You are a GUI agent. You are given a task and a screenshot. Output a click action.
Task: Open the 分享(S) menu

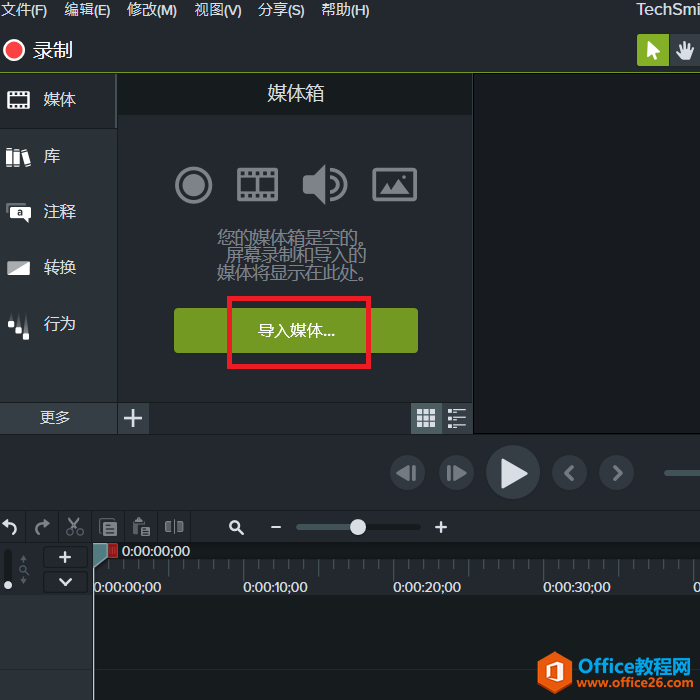tap(281, 9)
